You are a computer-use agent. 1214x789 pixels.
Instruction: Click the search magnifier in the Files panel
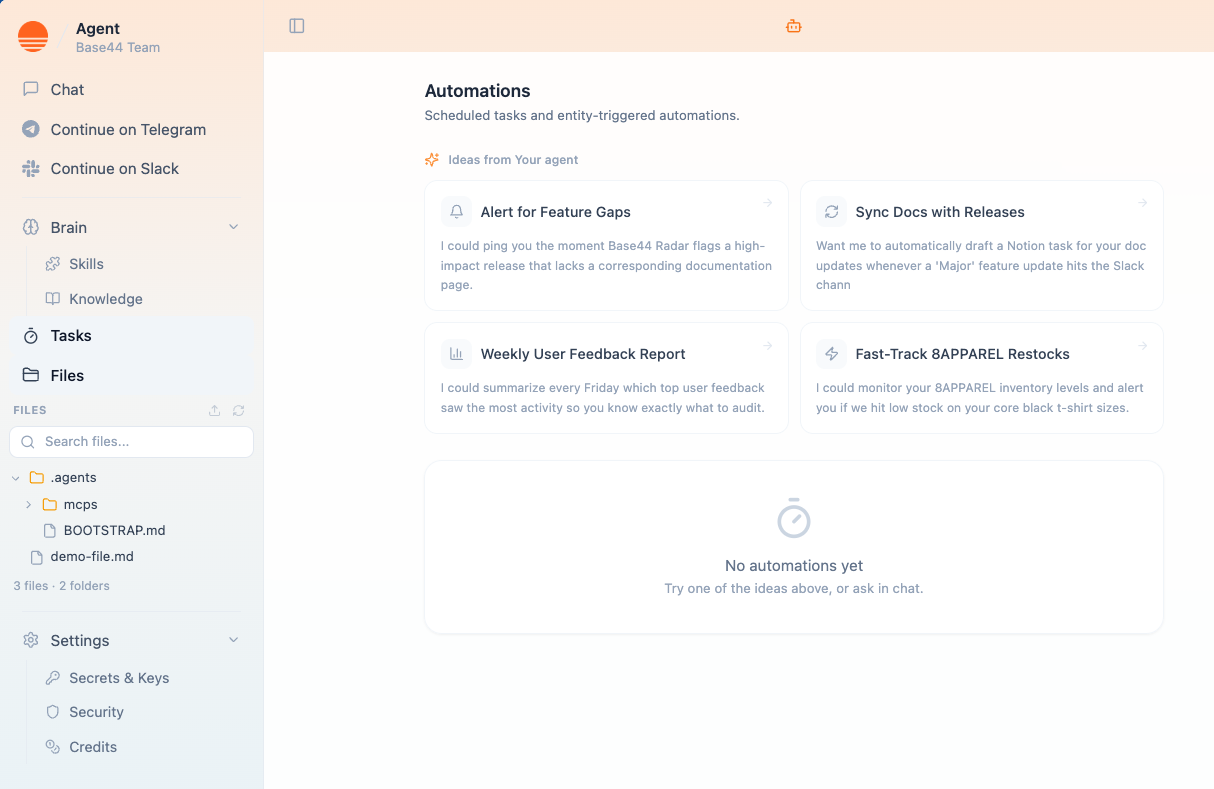coord(27,441)
